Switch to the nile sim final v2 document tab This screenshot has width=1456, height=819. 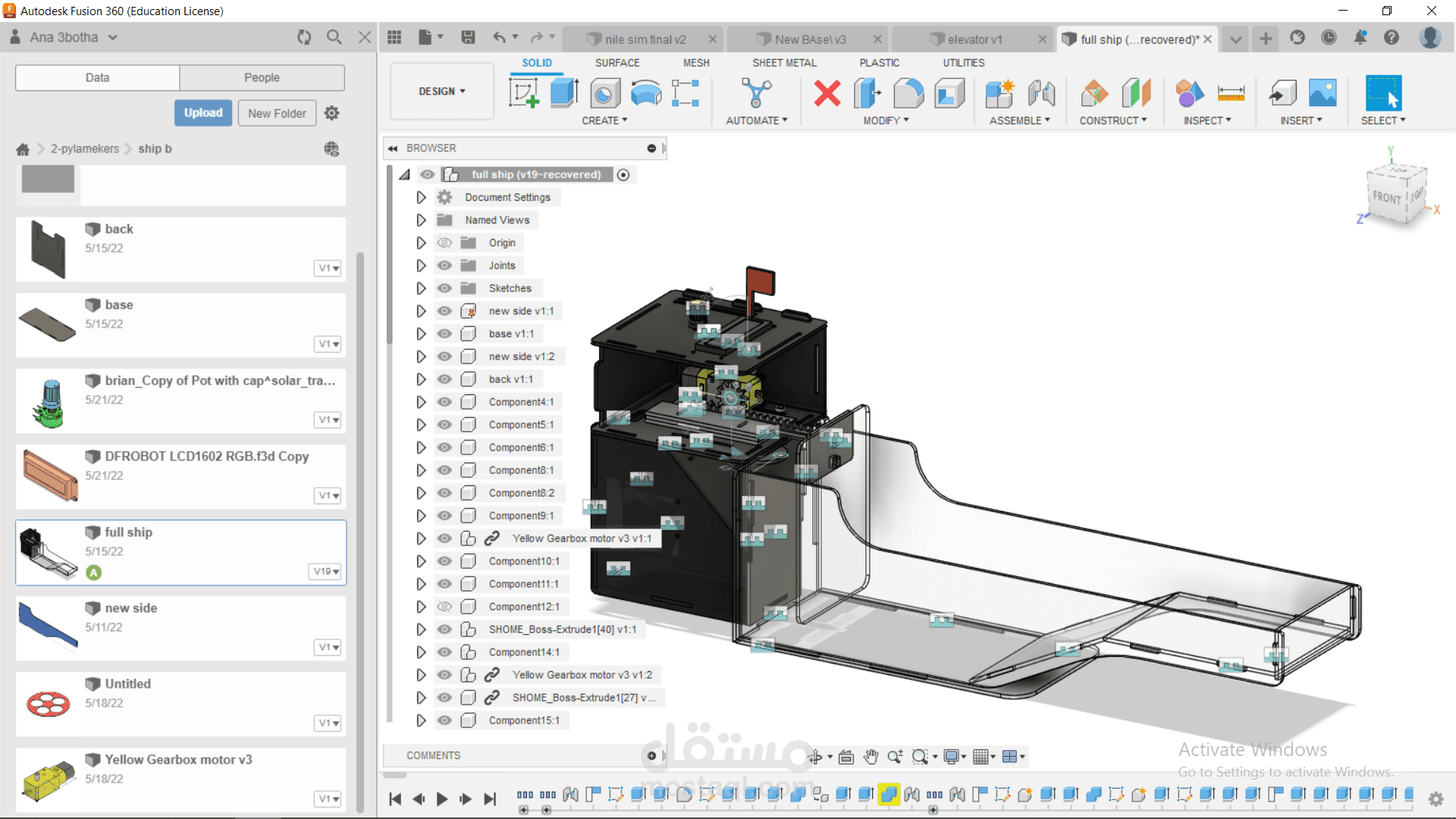coord(645,39)
